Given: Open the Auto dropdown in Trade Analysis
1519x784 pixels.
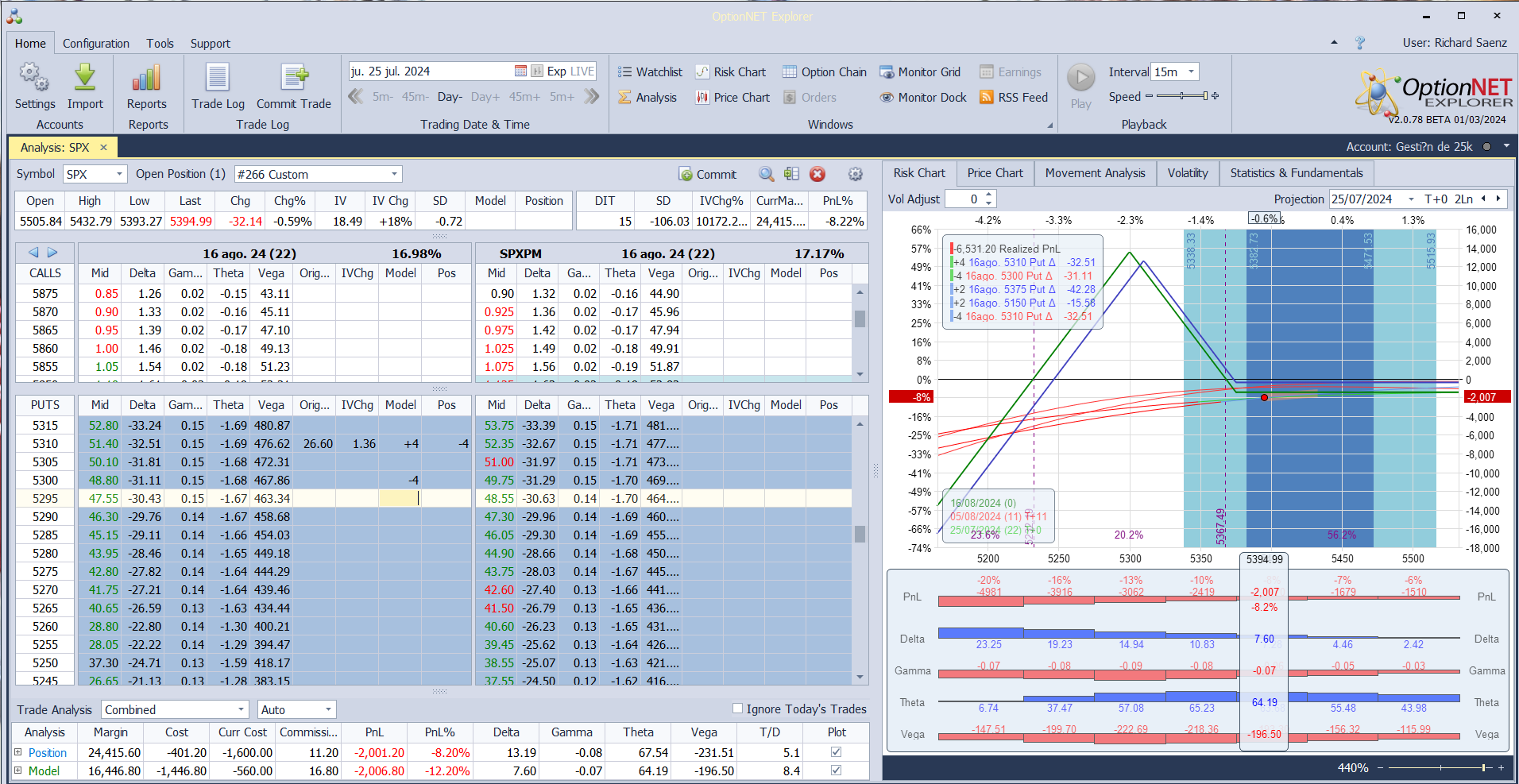Looking at the screenshot, I should pos(328,709).
